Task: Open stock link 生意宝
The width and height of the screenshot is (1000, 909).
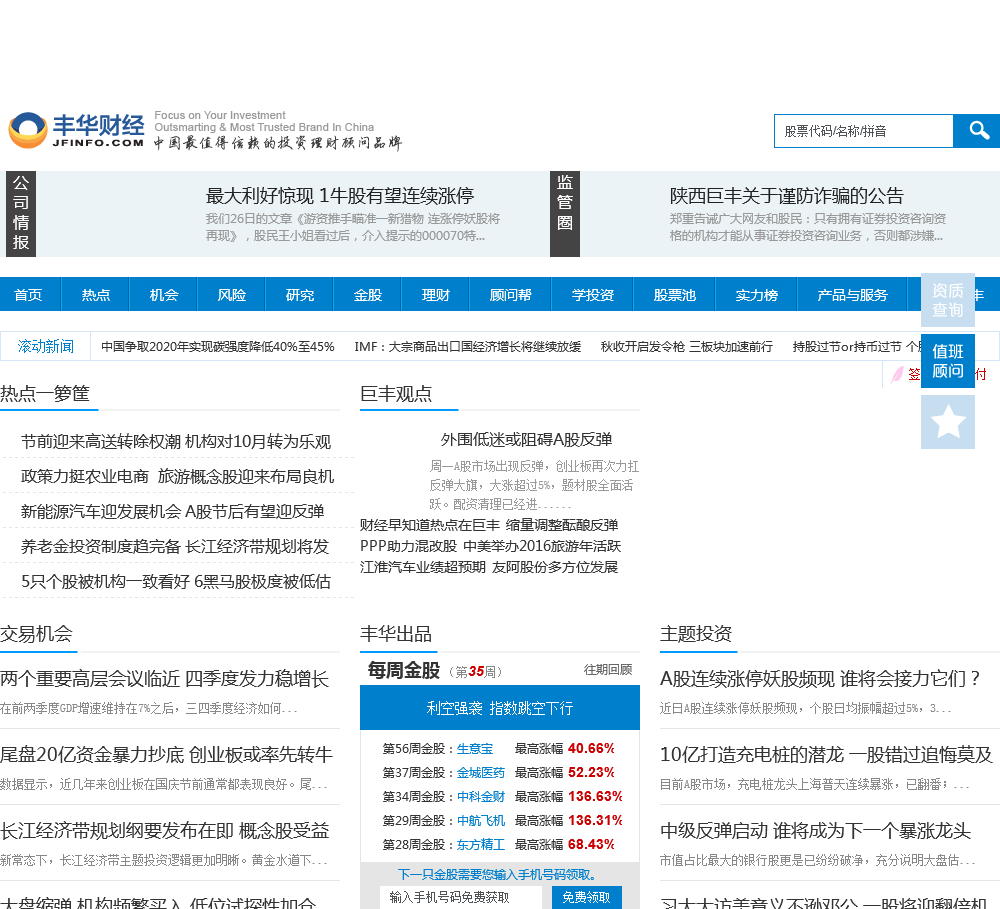Action: tap(475, 748)
